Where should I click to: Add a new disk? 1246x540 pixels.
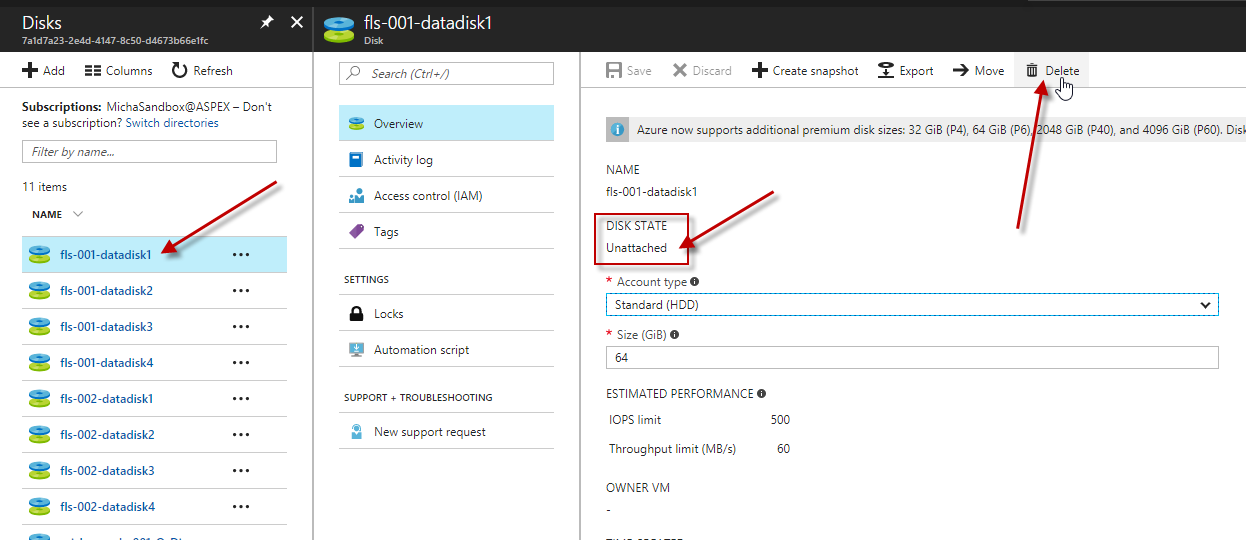pos(43,71)
